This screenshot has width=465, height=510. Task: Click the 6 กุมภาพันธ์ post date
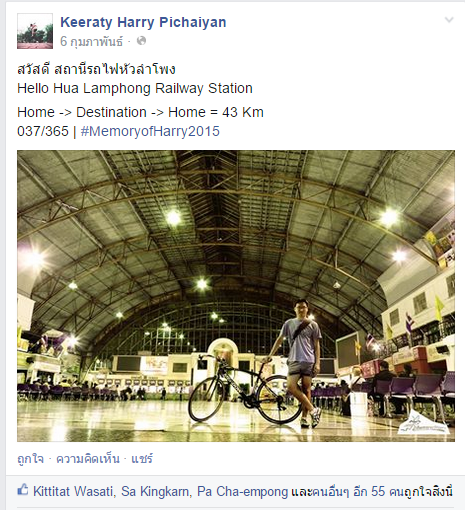point(91,41)
